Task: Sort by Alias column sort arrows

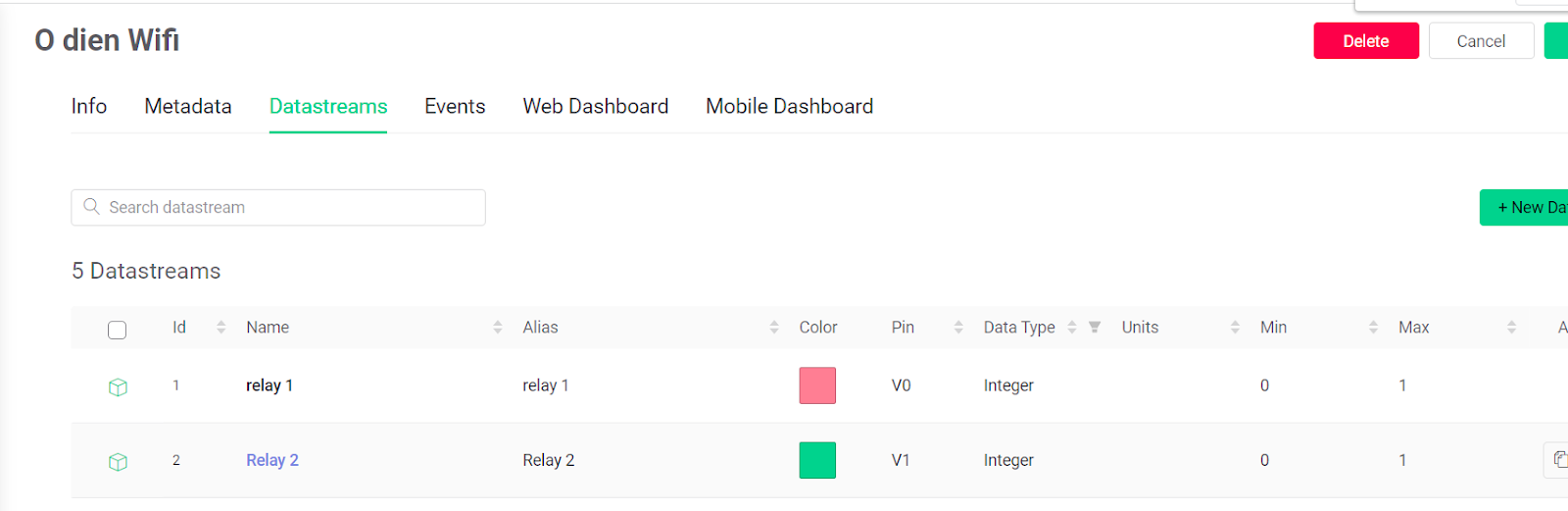Action: [774, 328]
